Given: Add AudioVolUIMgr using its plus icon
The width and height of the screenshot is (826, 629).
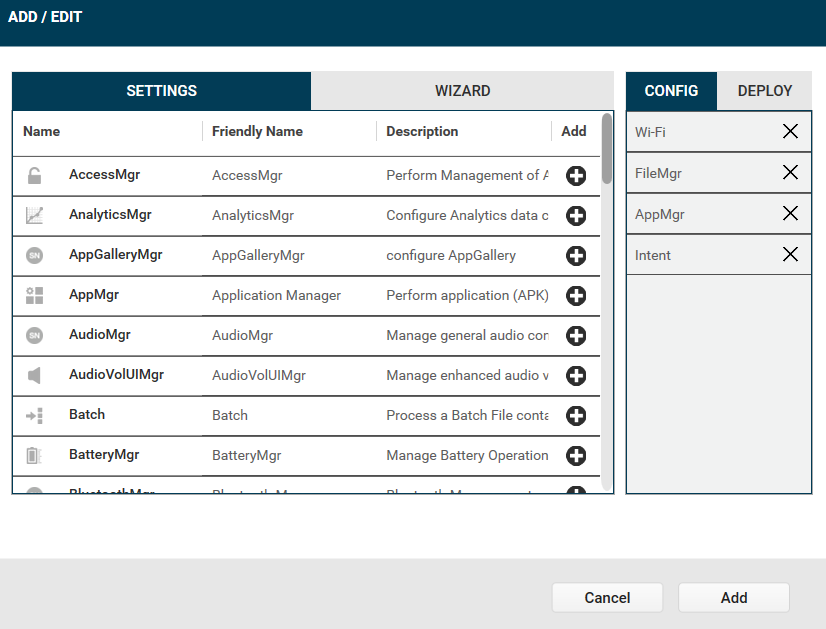Looking at the screenshot, I should (576, 376).
